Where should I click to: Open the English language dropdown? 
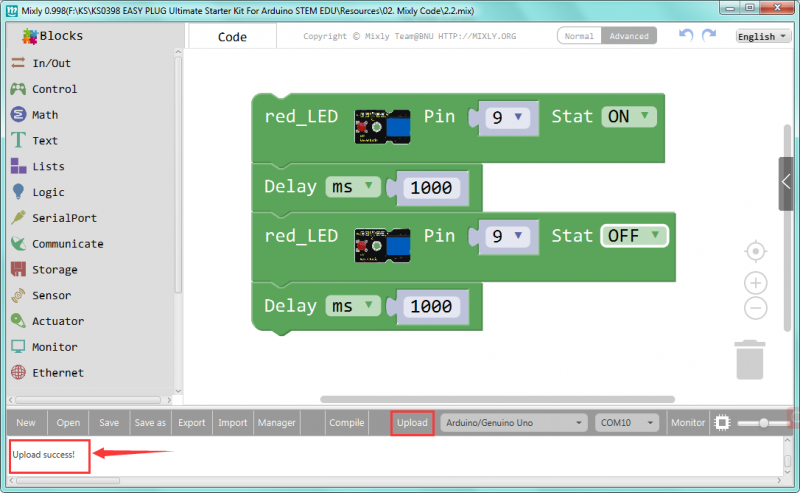pyautogui.click(x=762, y=36)
